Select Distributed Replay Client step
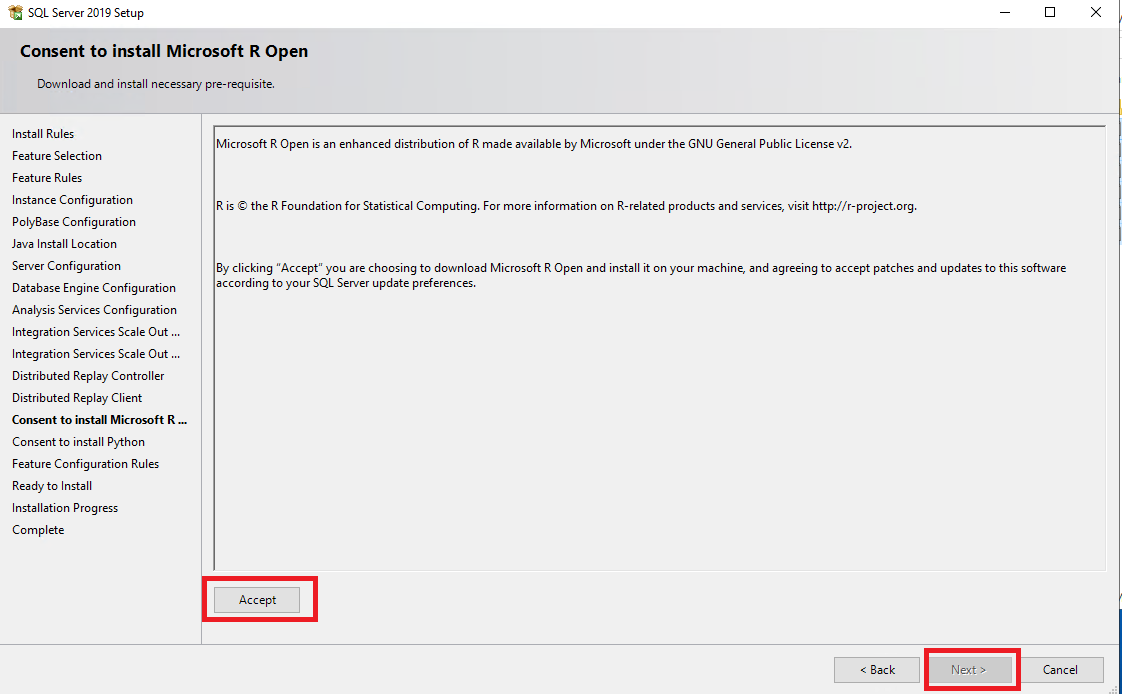This screenshot has height=694, width=1122. coord(77,398)
